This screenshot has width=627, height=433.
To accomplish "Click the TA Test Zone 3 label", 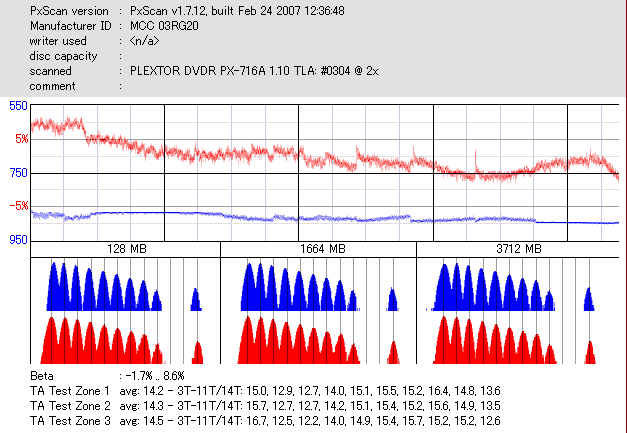I will [70, 421].
